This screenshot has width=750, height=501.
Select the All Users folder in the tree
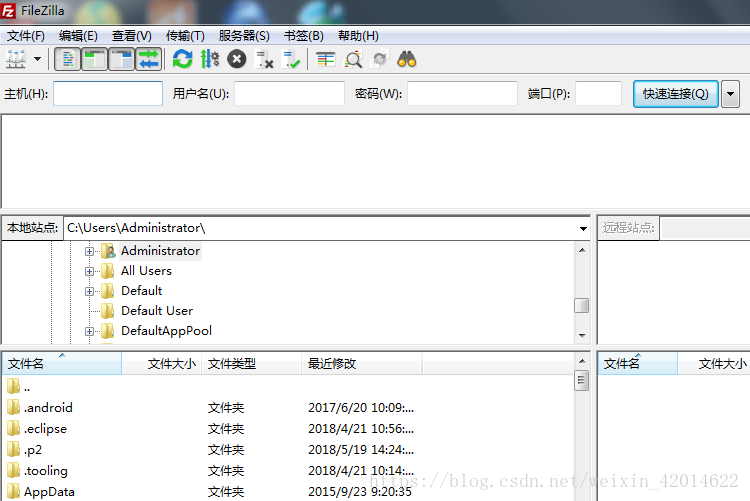coord(146,271)
